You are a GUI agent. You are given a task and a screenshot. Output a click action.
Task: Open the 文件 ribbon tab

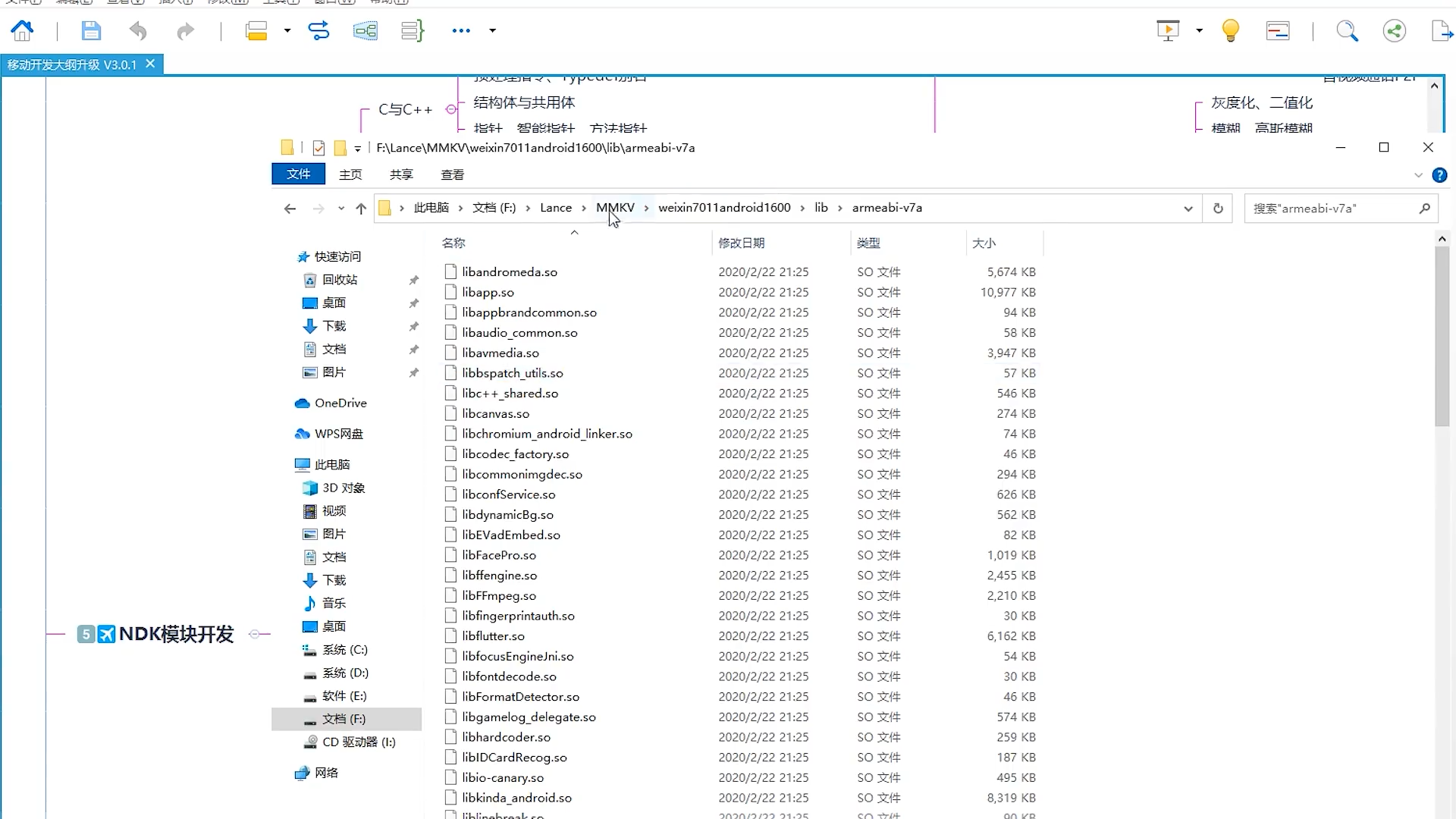pos(298,174)
